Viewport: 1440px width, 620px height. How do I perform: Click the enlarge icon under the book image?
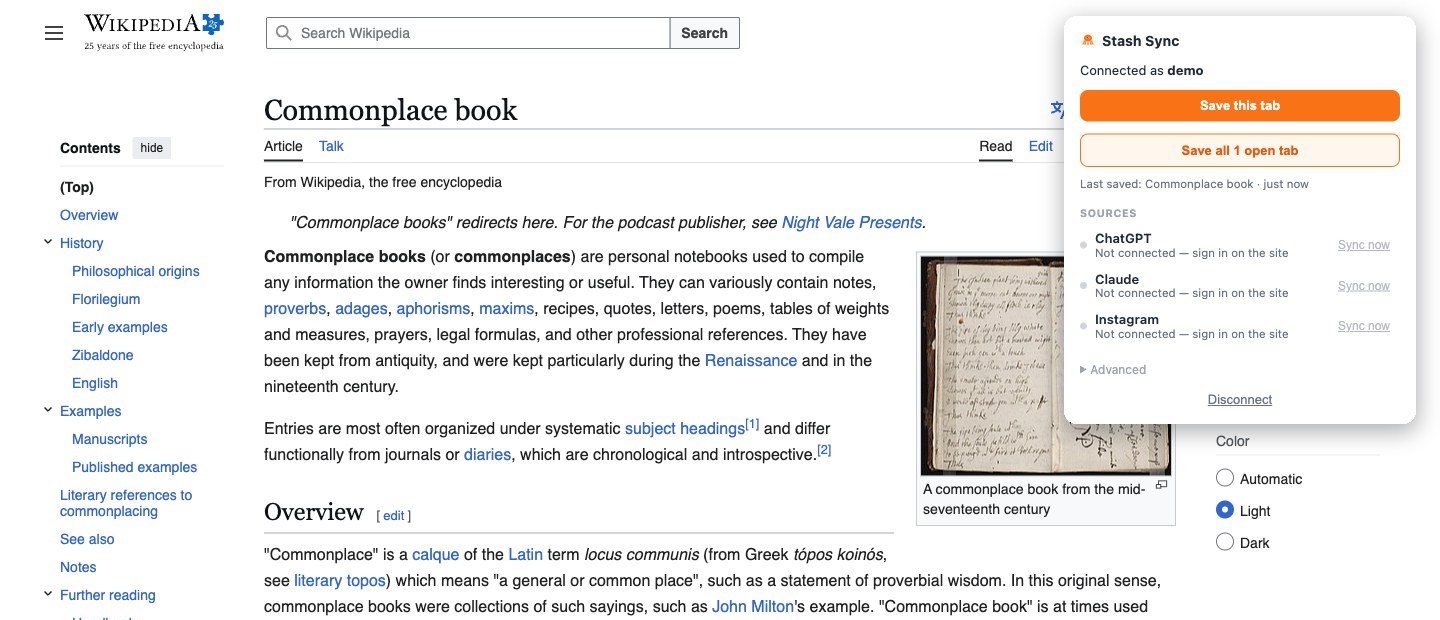(x=1161, y=485)
